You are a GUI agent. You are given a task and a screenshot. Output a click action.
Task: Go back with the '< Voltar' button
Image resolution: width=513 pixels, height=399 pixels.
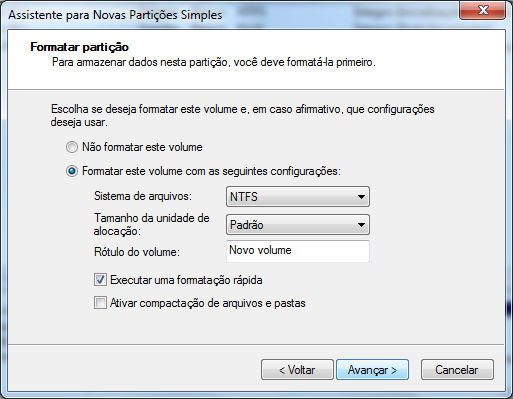coord(297,370)
